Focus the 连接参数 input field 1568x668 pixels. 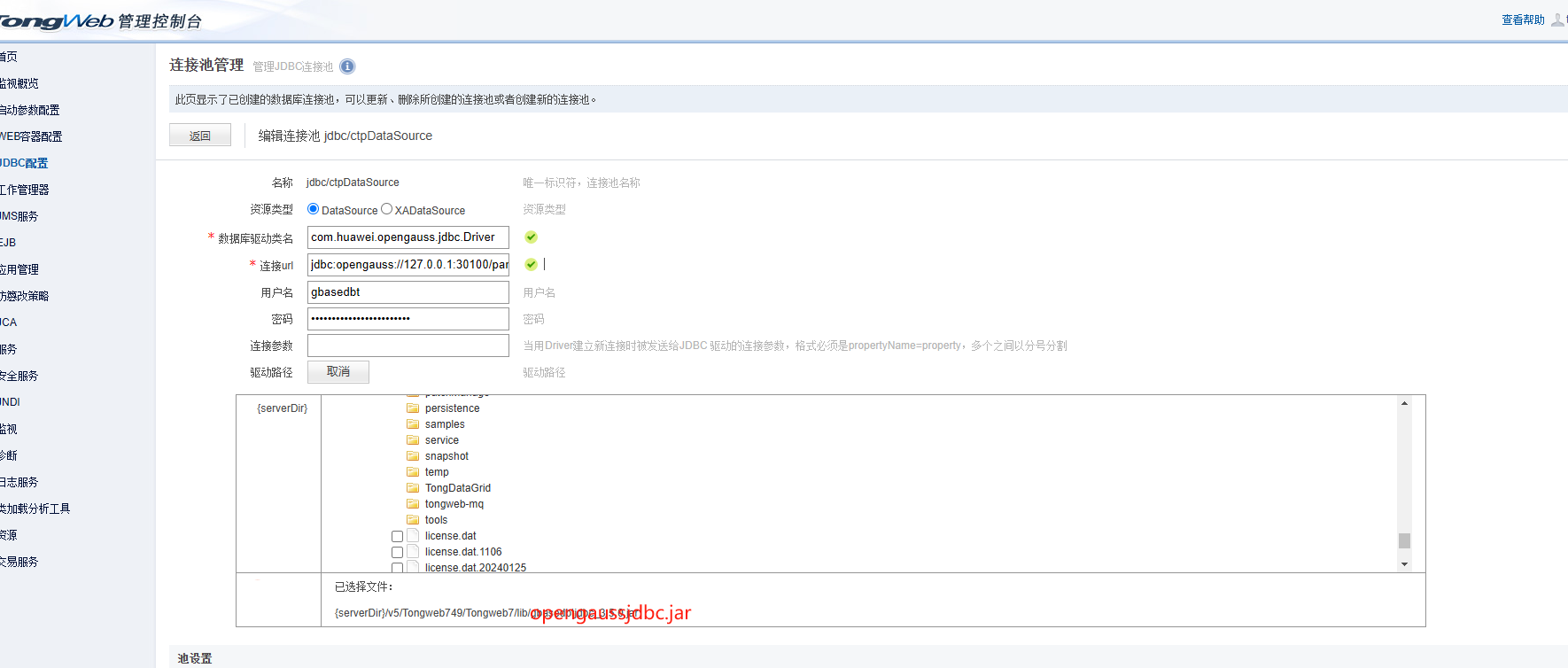coord(408,346)
